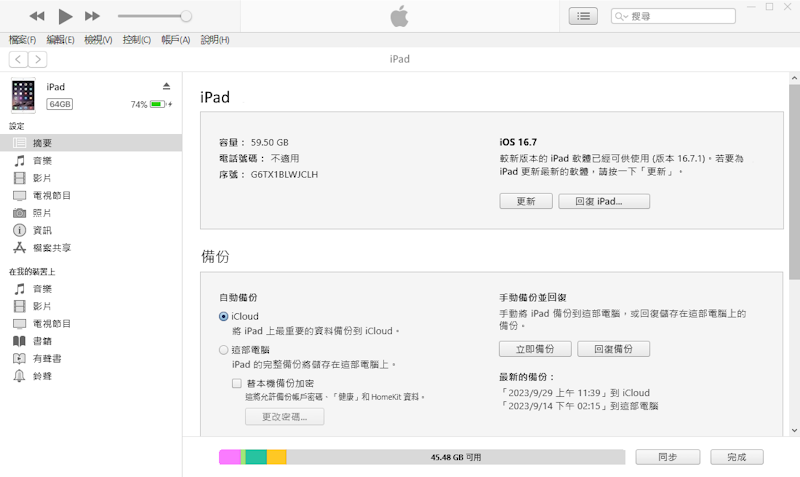Click the fast-forward (next track) button

click(92, 16)
